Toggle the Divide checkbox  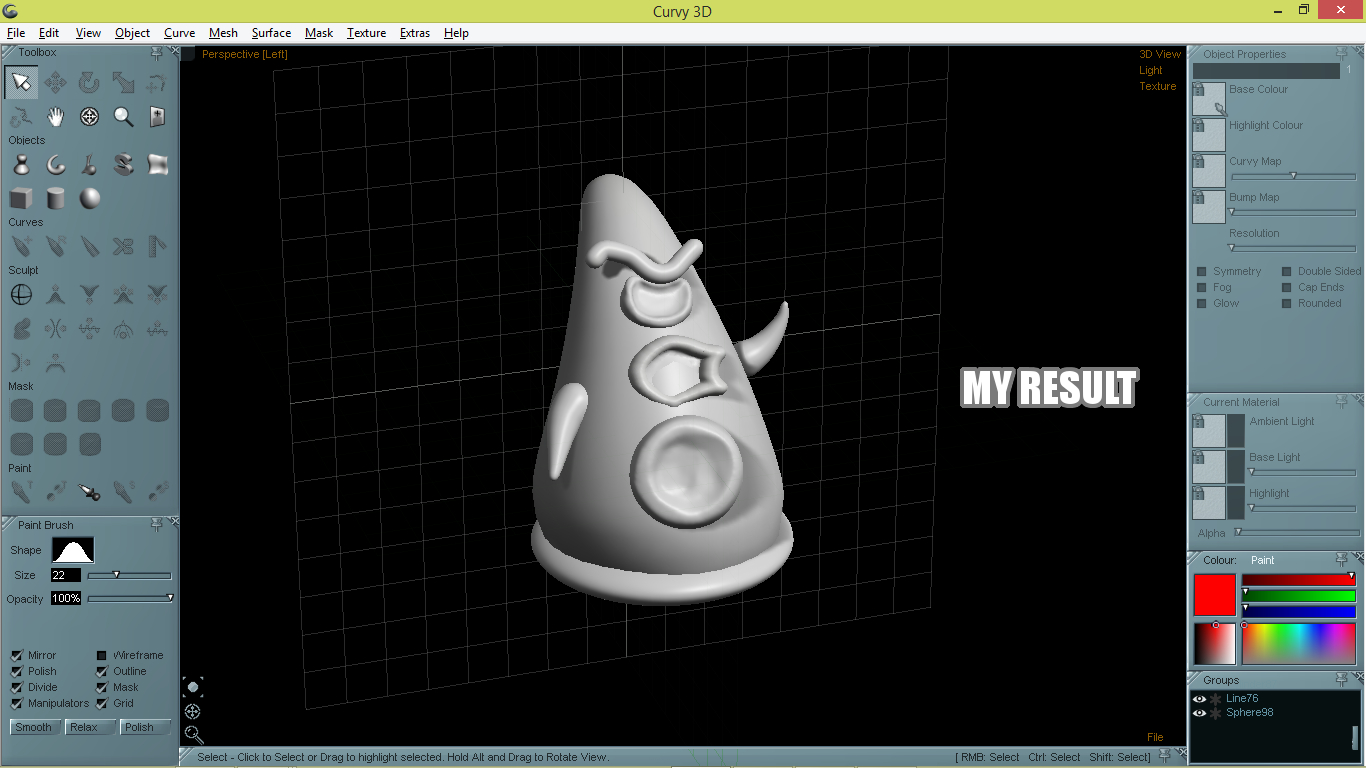coord(17,687)
